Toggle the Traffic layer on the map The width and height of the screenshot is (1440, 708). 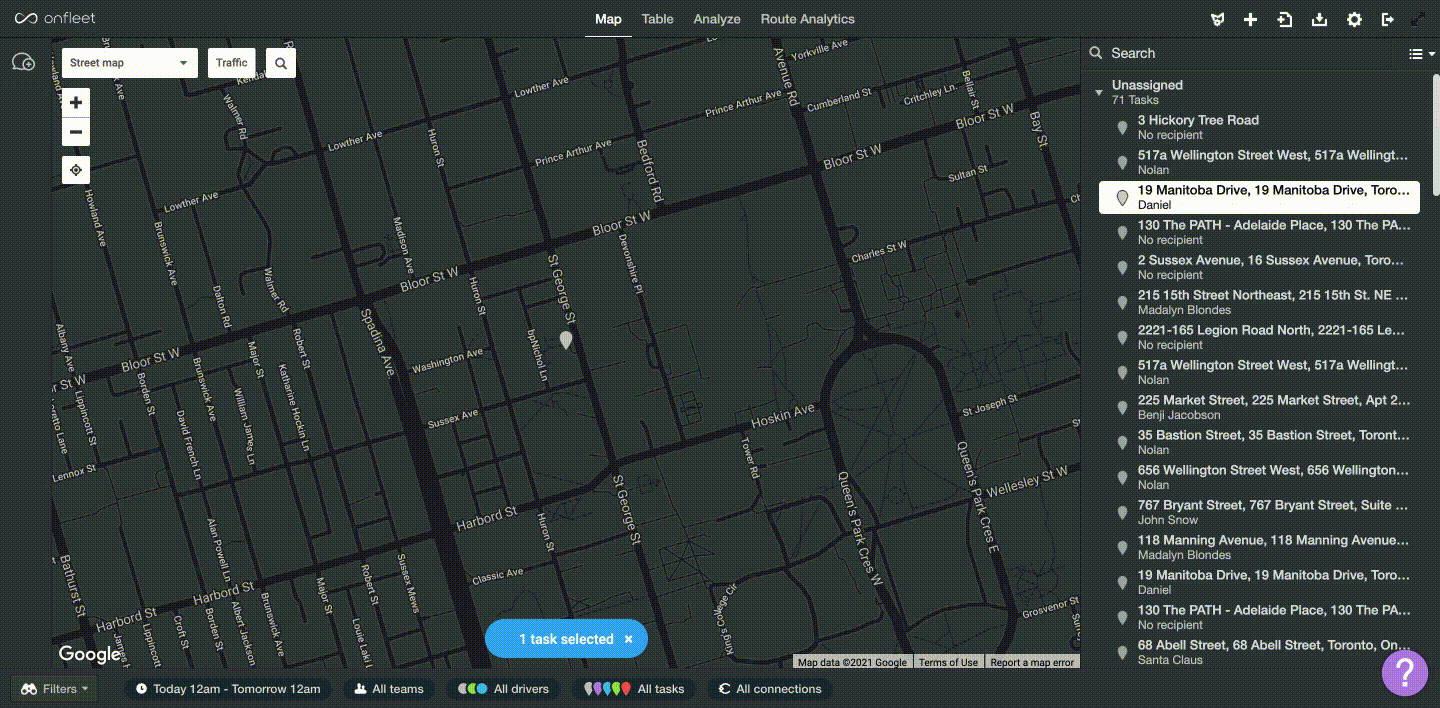pos(231,63)
